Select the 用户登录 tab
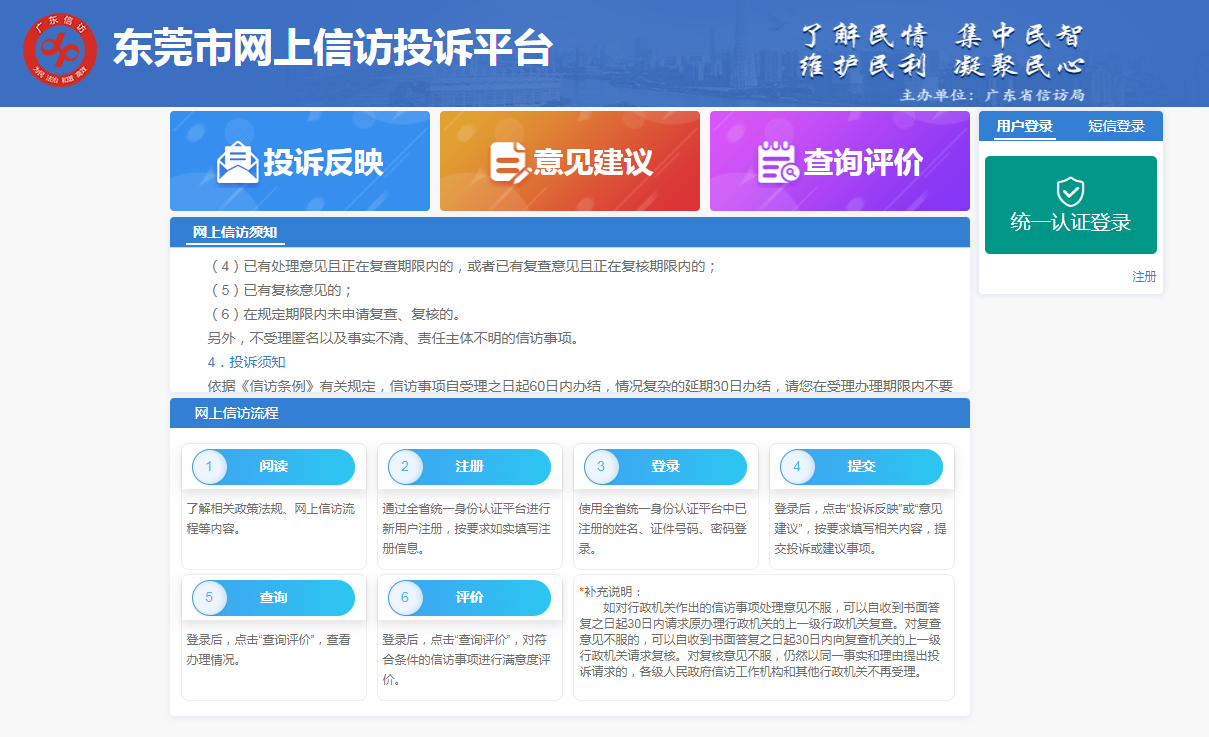Viewport: 1209px width, 737px height. tap(1022, 125)
